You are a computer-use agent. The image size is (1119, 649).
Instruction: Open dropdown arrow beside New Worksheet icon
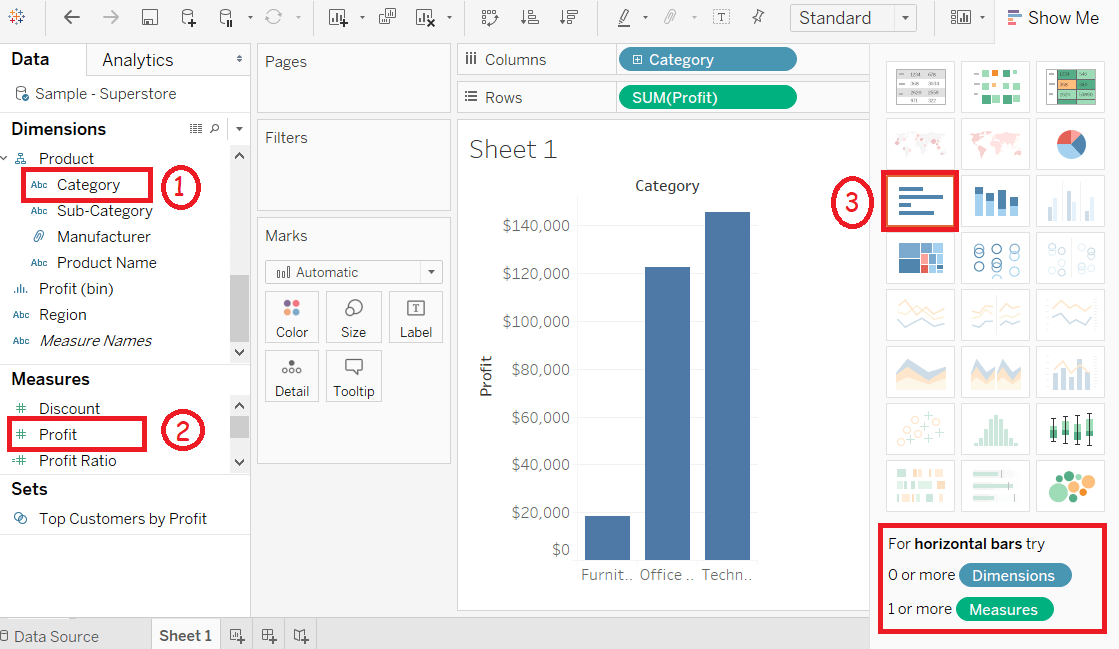click(x=362, y=18)
